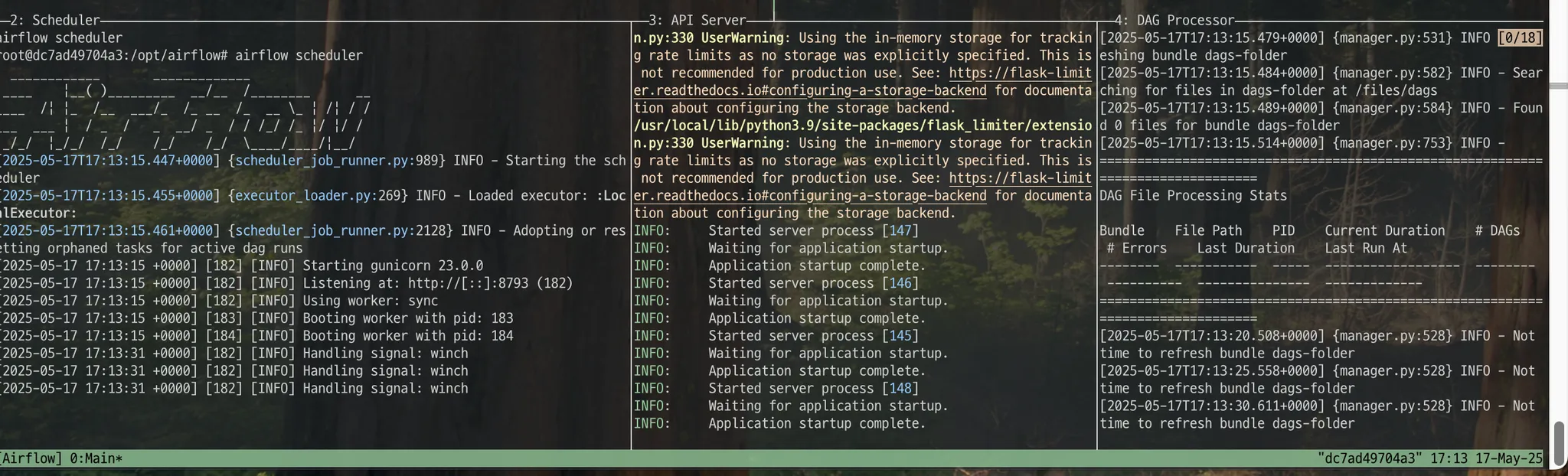Click the "dc7ad49704a3" hostname in status bar
The height and width of the screenshot is (476, 1568).
click(1370, 458)
